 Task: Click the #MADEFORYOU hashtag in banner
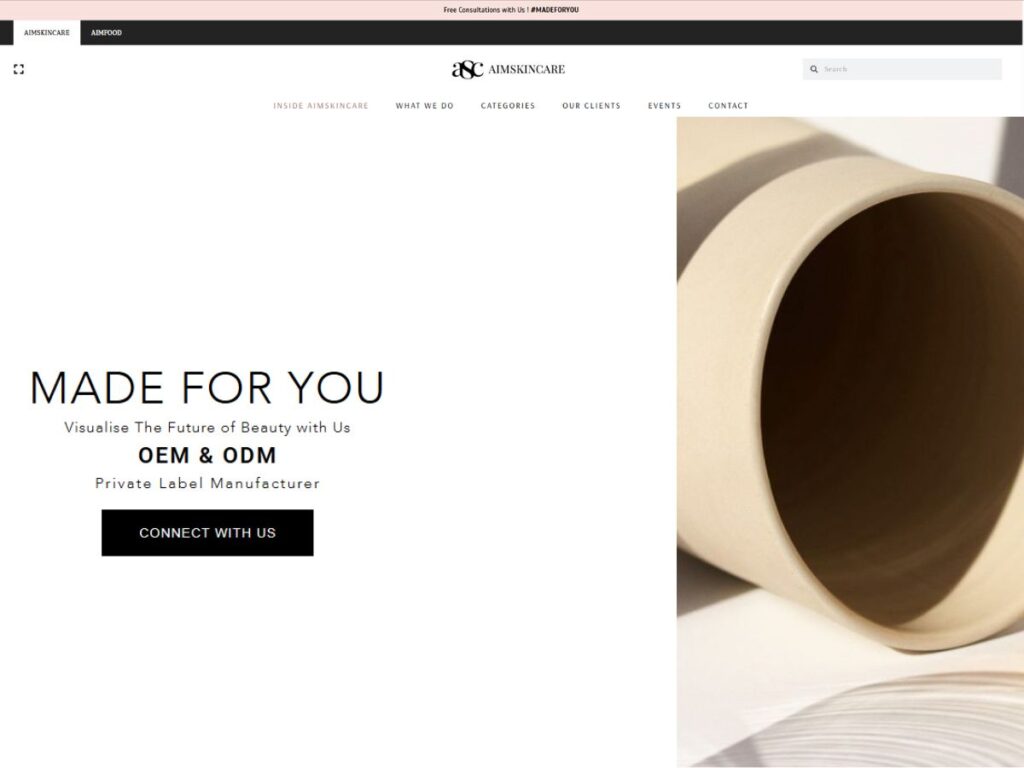coord(554,10)
